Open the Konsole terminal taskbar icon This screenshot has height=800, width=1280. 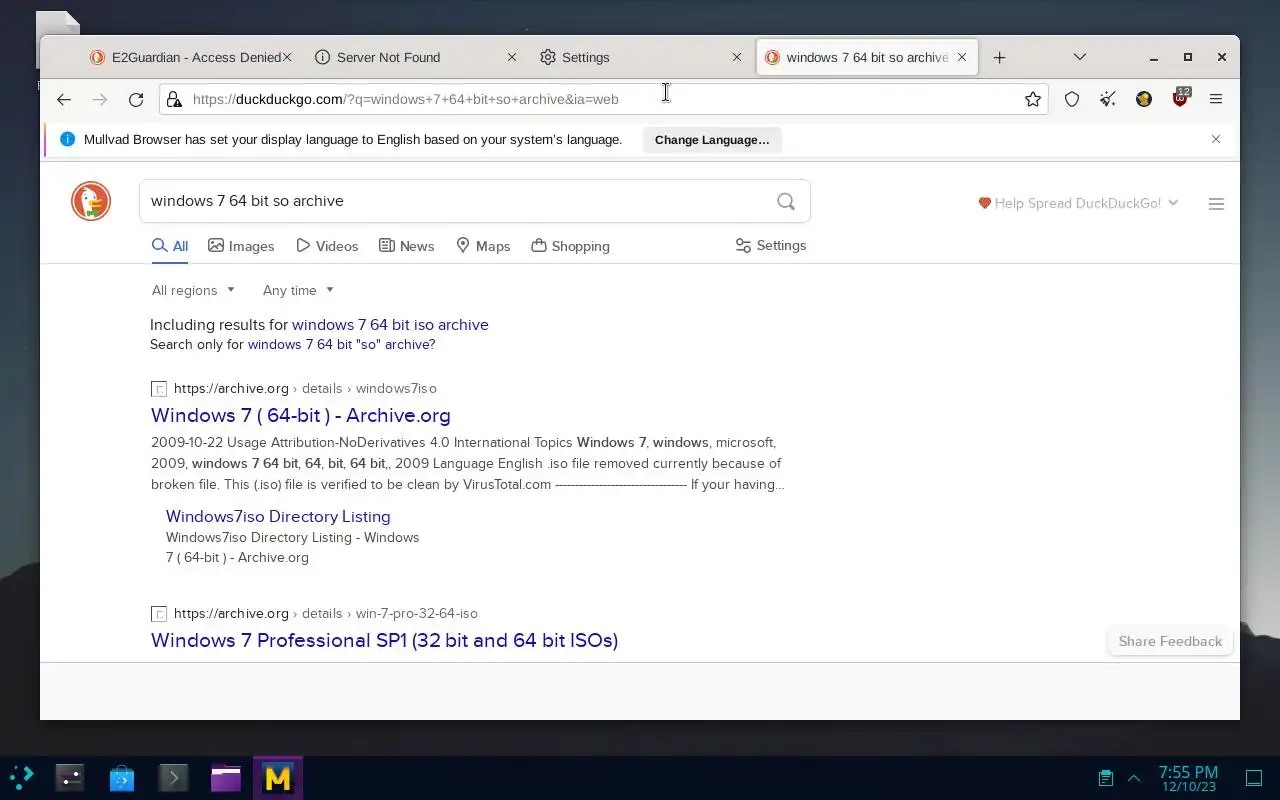click(x=174, y=777)
